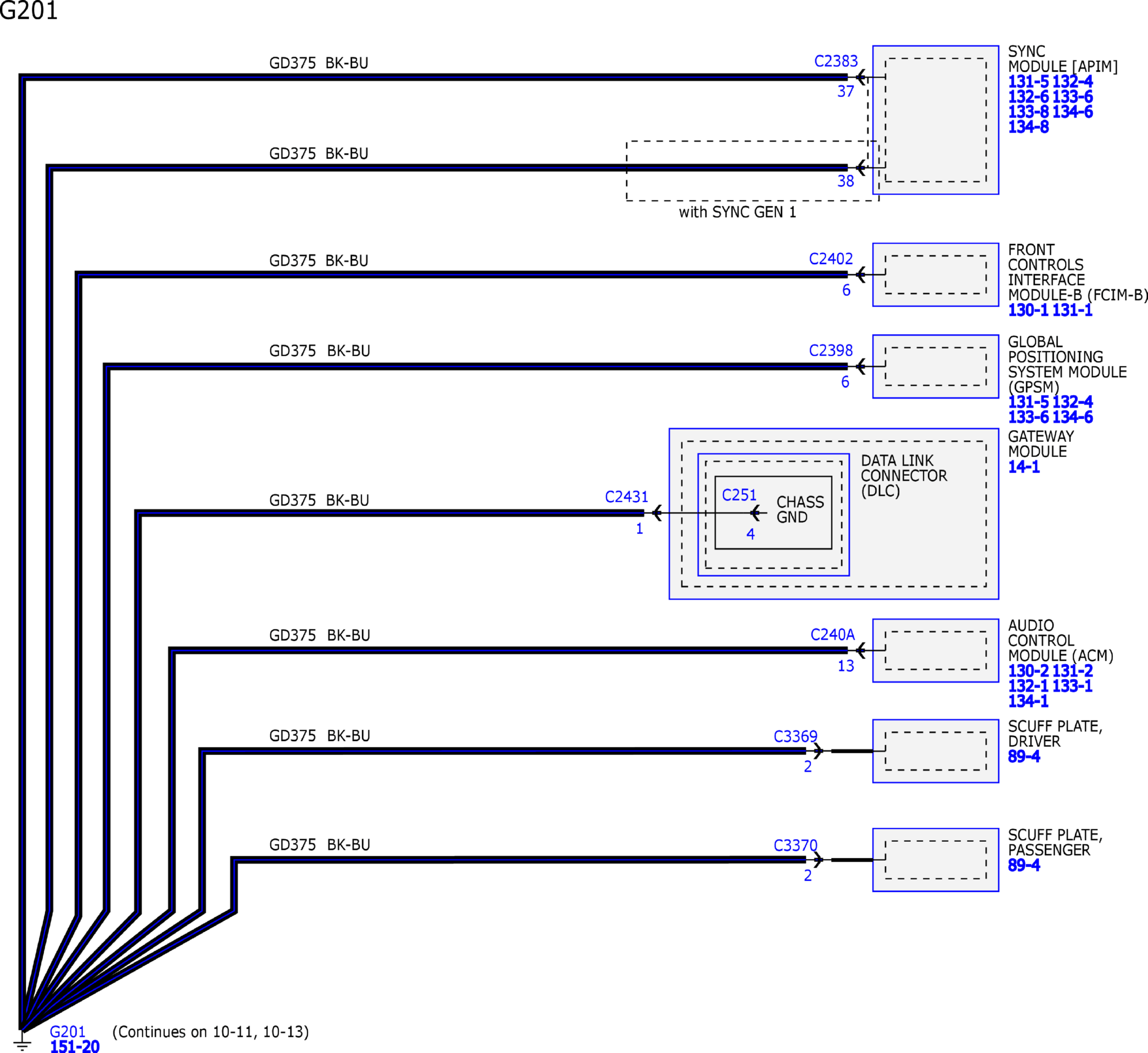Click the C3370 connector label
The width and height of the screenshot is (1148, 1053).
[795, 846]
